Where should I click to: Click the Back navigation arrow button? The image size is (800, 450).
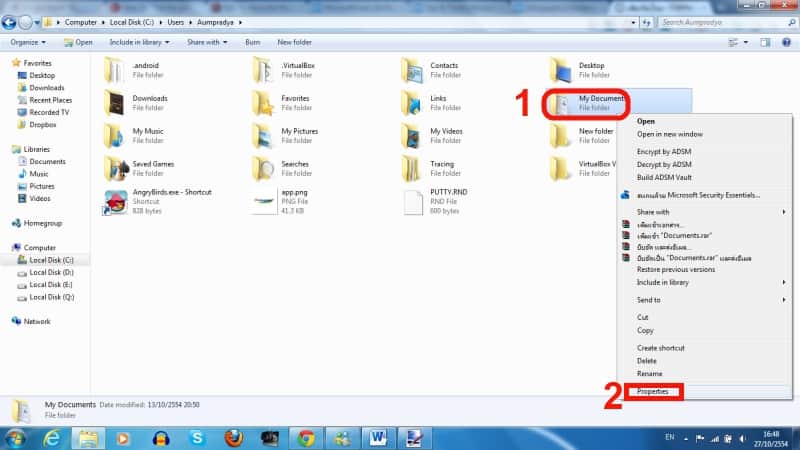point(10,21)
